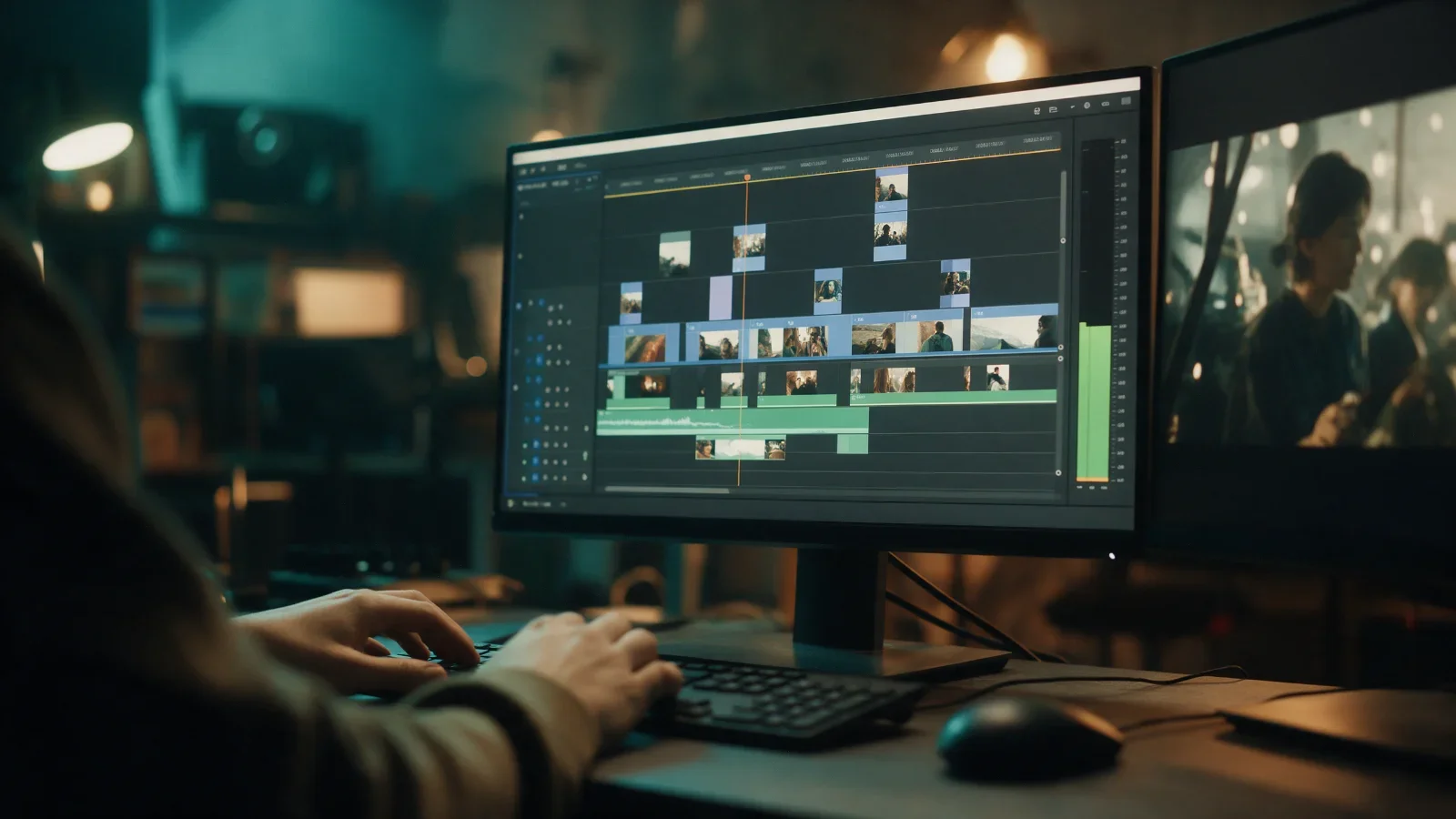Click the pencil edit icon in the top toolbar
The height and width of the screenshot is (819, 1456).
(1072, 106)
